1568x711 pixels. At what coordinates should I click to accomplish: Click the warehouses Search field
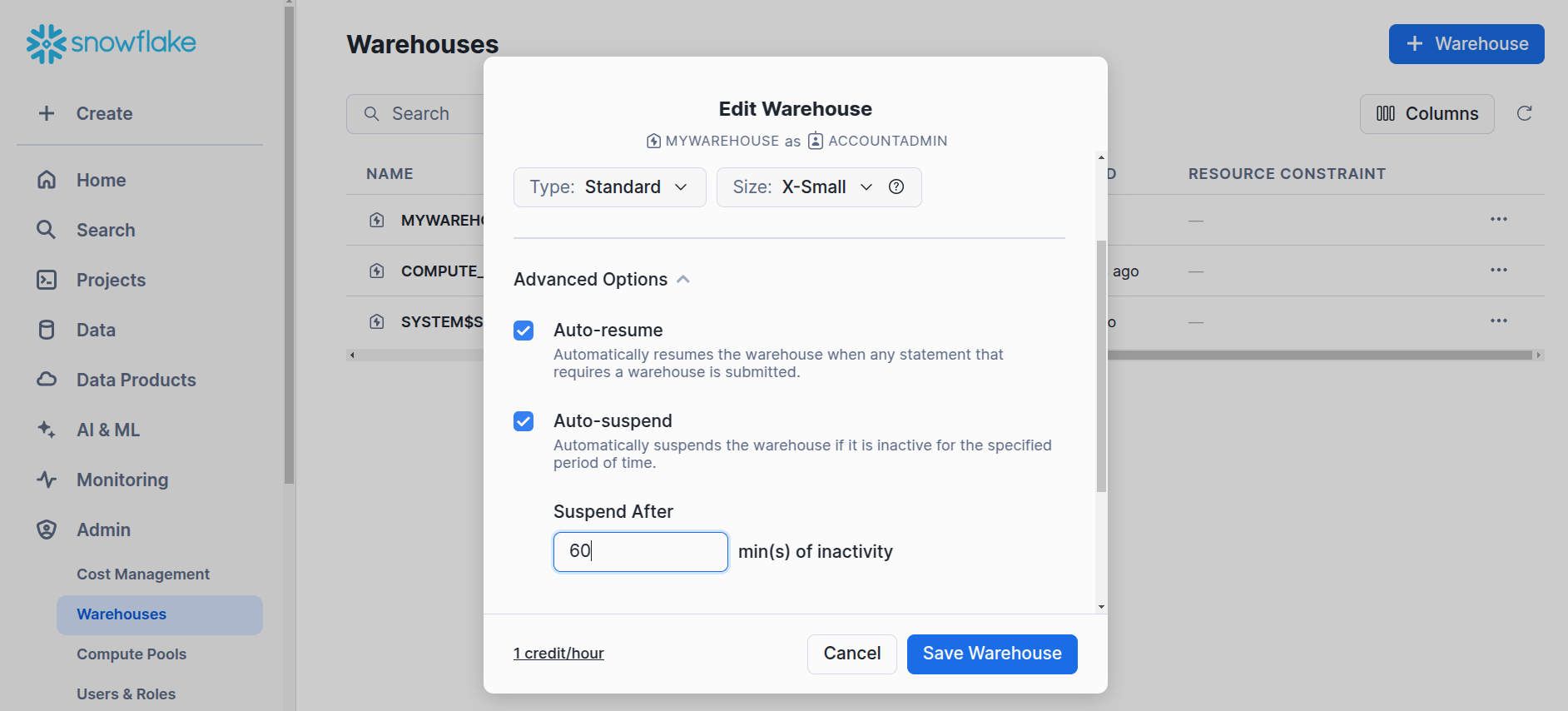(x=414, y=114)
